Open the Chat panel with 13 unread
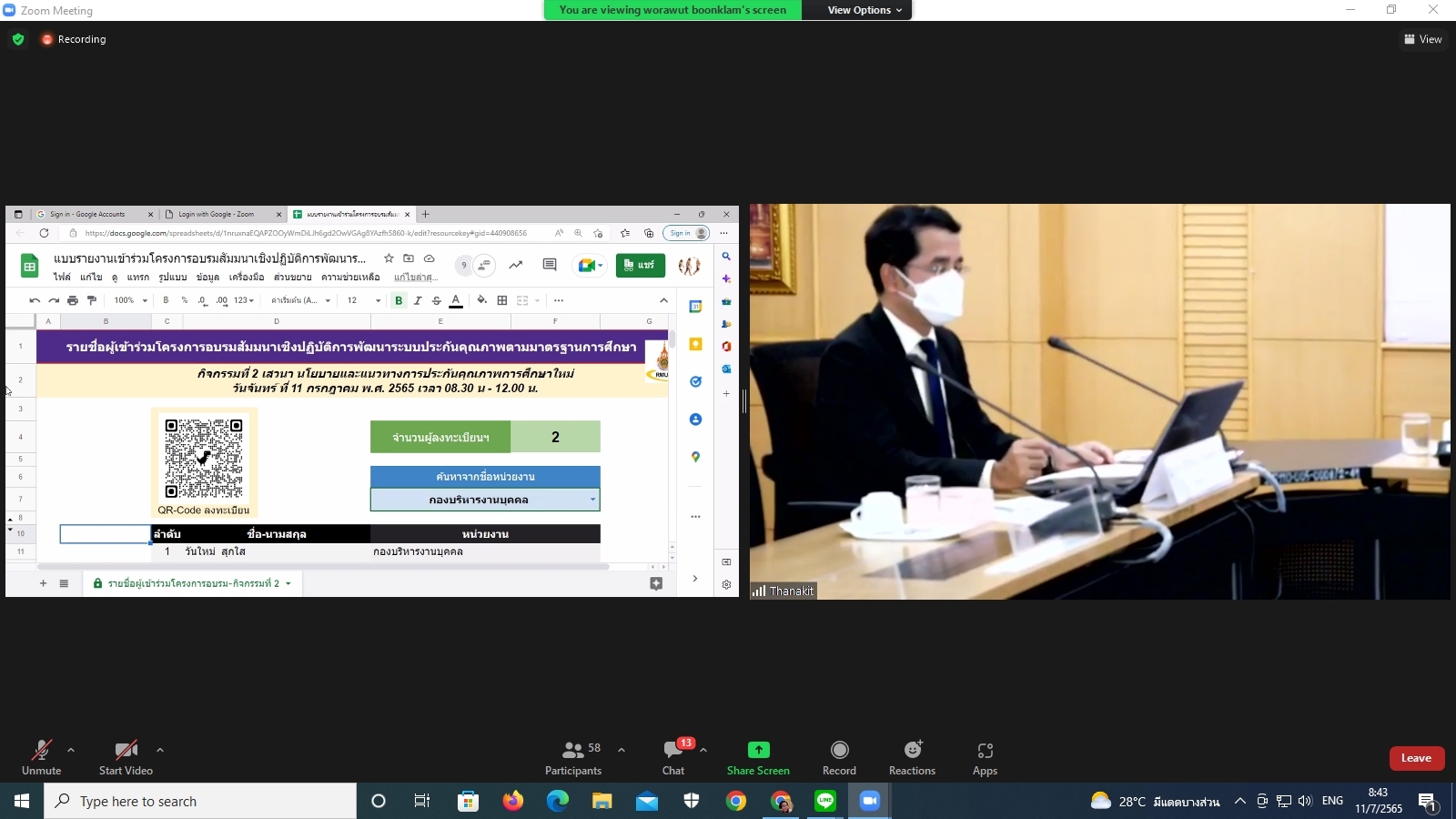1456x819 pixels. click(x=674, y=757)
